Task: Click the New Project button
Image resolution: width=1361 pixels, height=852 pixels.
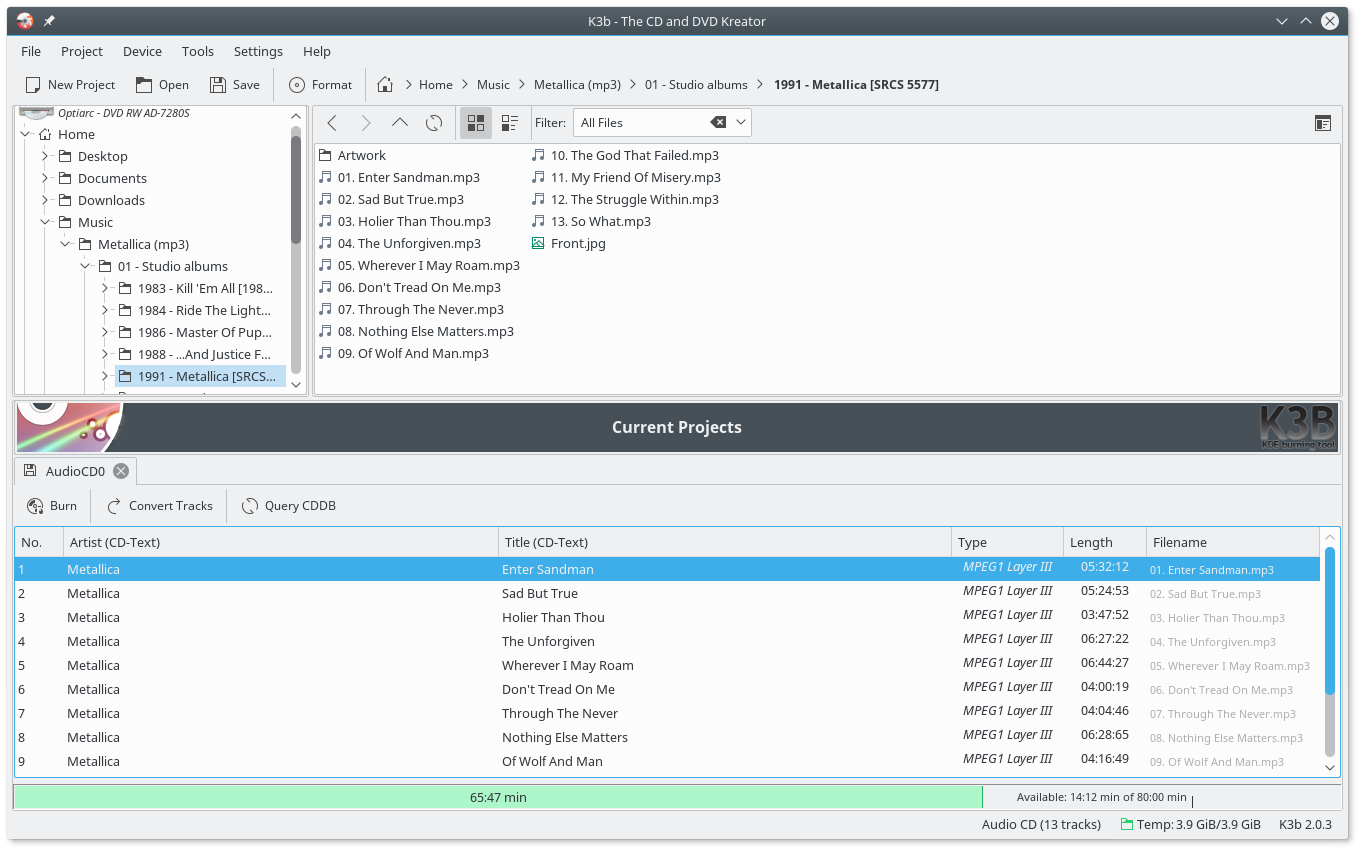Action: pos(70,85)
